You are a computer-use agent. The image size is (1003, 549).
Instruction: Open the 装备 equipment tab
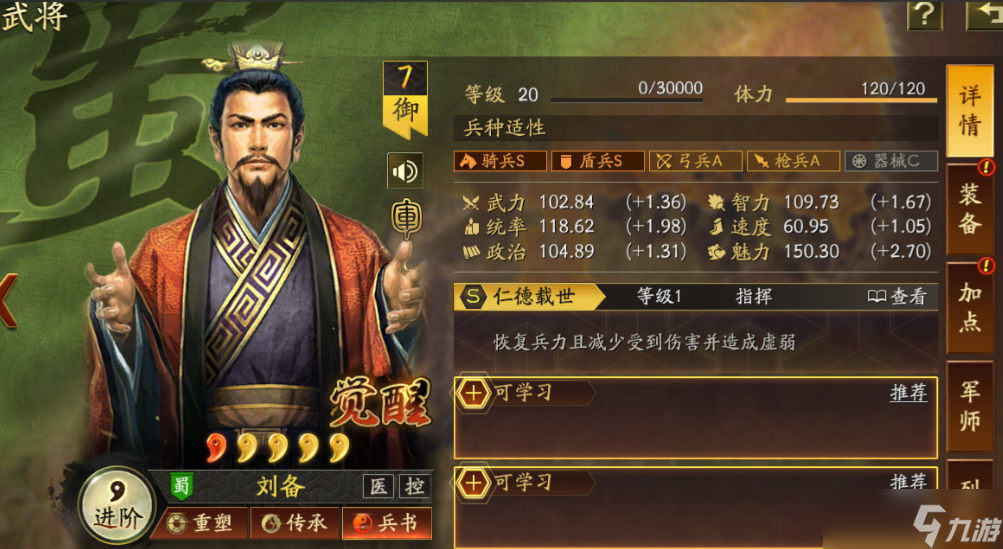[x=970, y=209]
